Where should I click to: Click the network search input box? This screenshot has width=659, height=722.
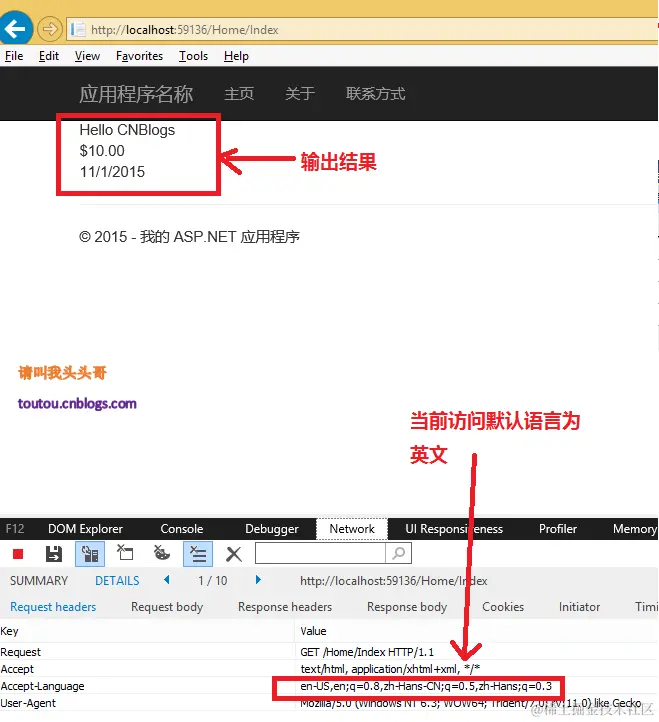(x=320, y=553)
